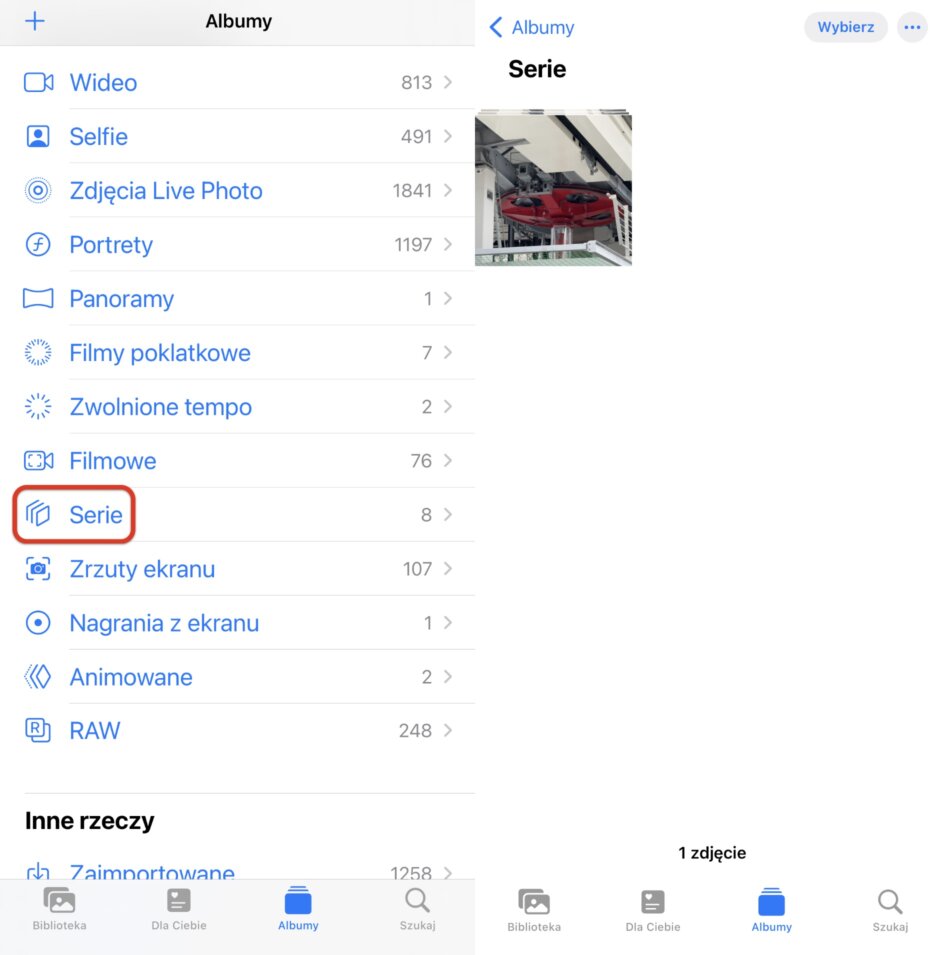Select the Selfie portrait icon
The image size is (950, 955).
(38, 136)
